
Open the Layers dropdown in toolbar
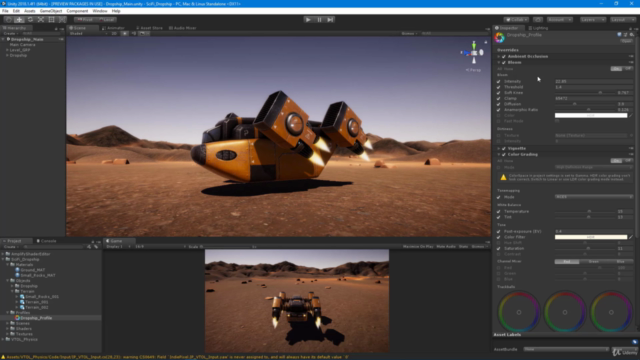pyautogui.click(x=593, y=20)
